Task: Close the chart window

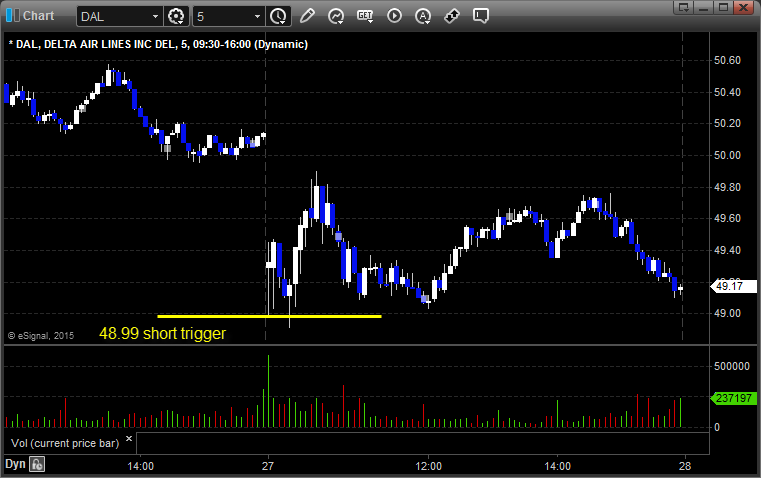Action: click(743, 7)
